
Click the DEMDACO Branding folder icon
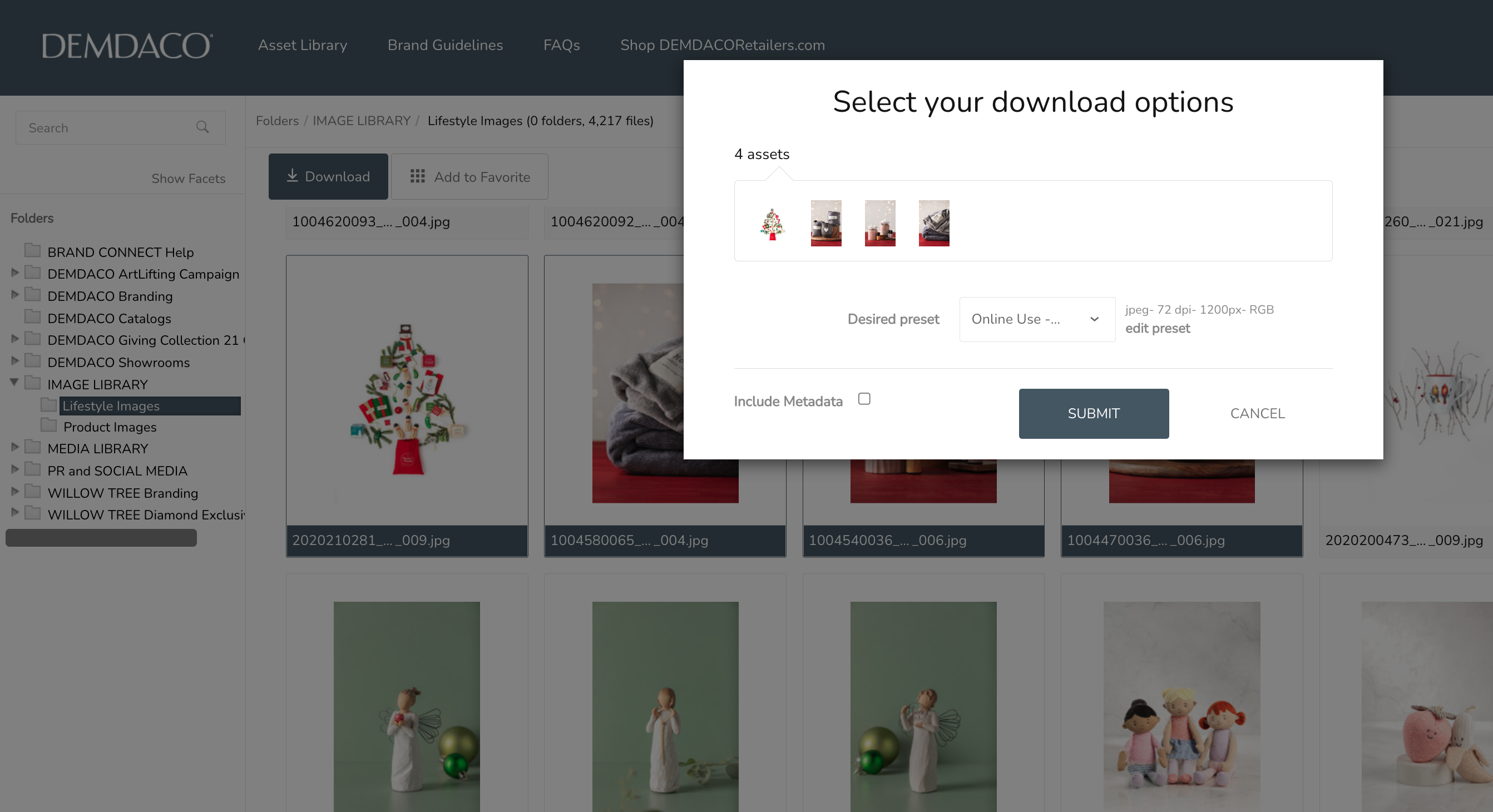pyautogui.click(x=32, y=295)
